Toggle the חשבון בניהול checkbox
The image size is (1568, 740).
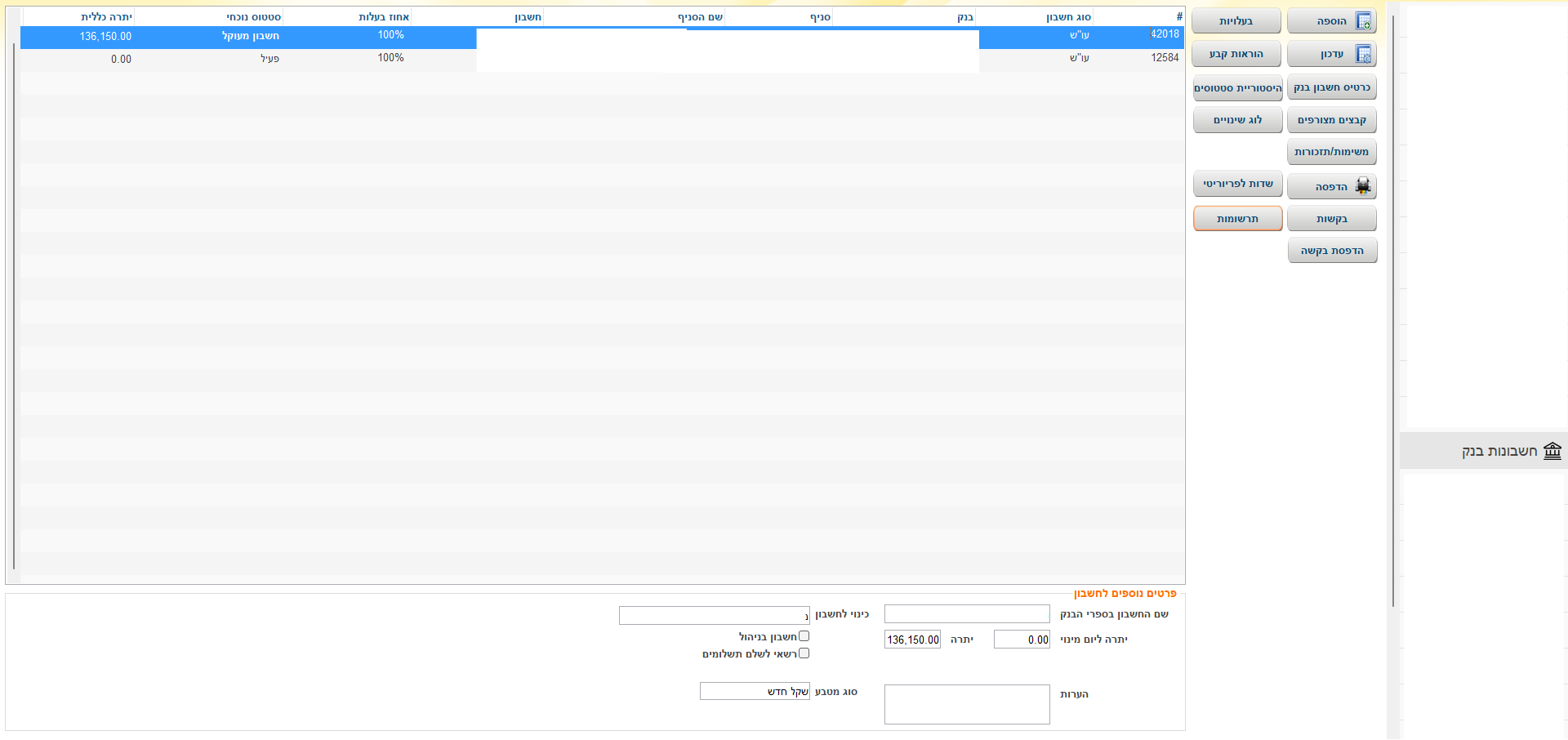pos(804,636)
